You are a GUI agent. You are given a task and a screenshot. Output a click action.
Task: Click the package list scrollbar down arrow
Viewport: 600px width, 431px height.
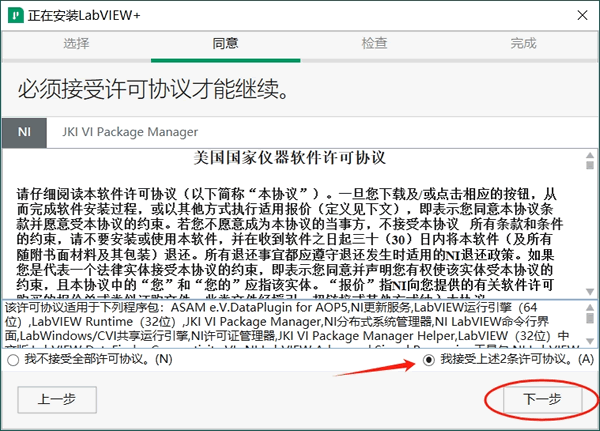pos(590,341)
